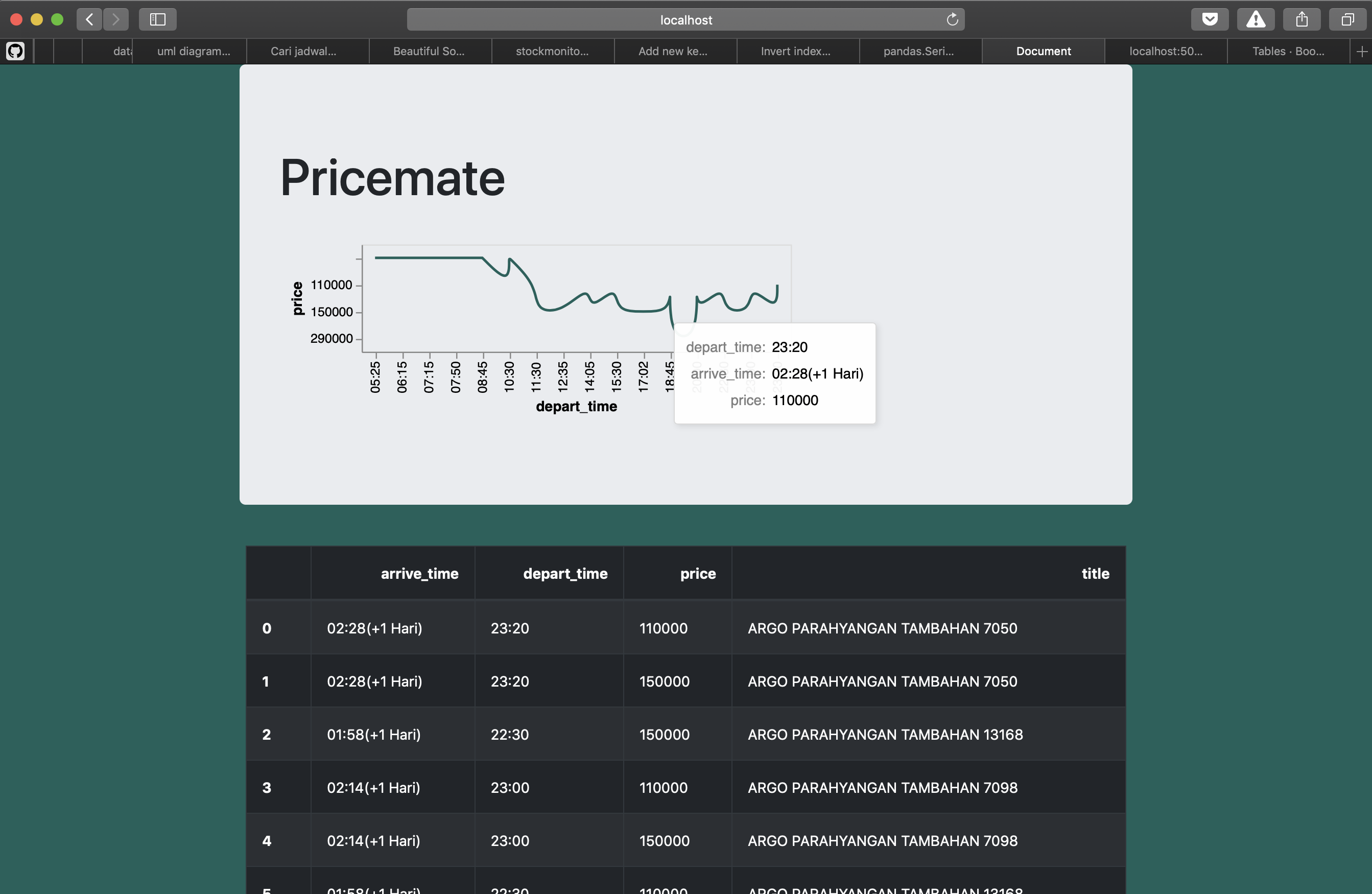Add a new tab with plus button
Viewport: 1372px width, 894px height.
tap(1362, 51)
